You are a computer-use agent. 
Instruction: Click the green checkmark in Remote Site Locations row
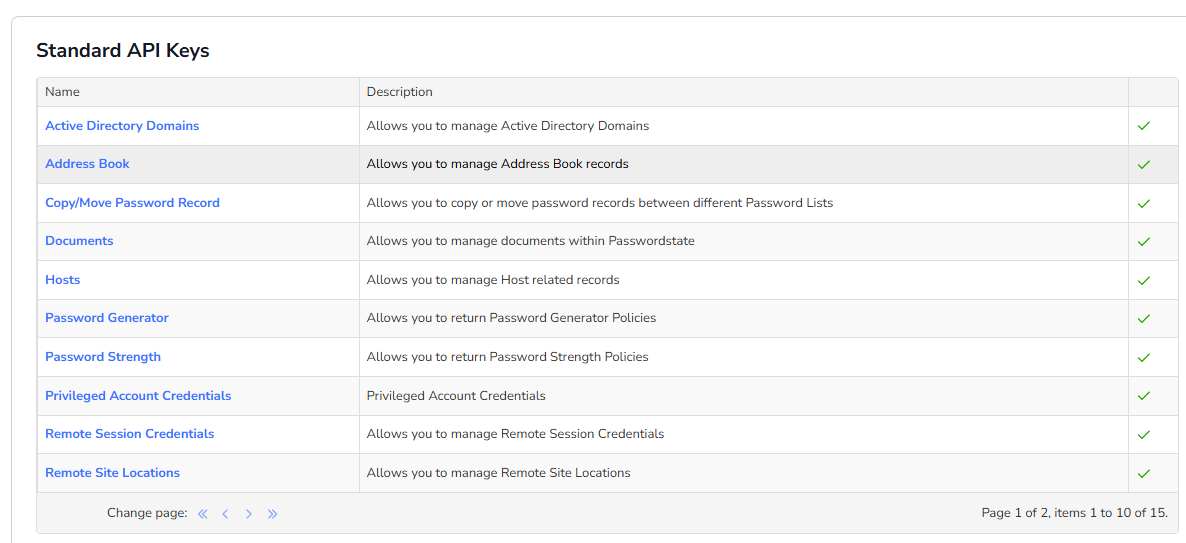click(x=1144, y=473)
